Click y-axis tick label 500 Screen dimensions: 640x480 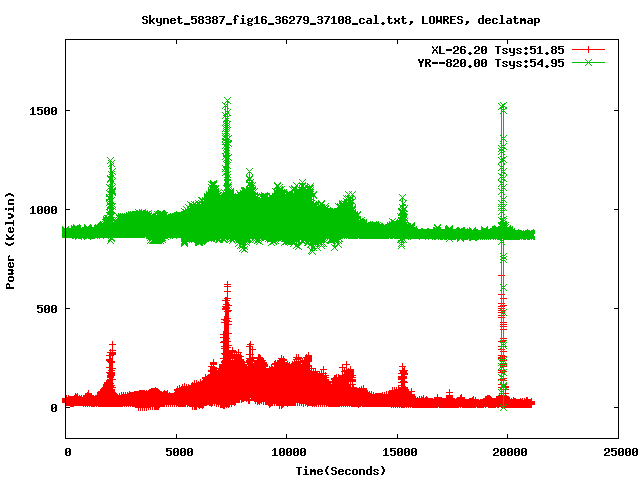(47, 309)
